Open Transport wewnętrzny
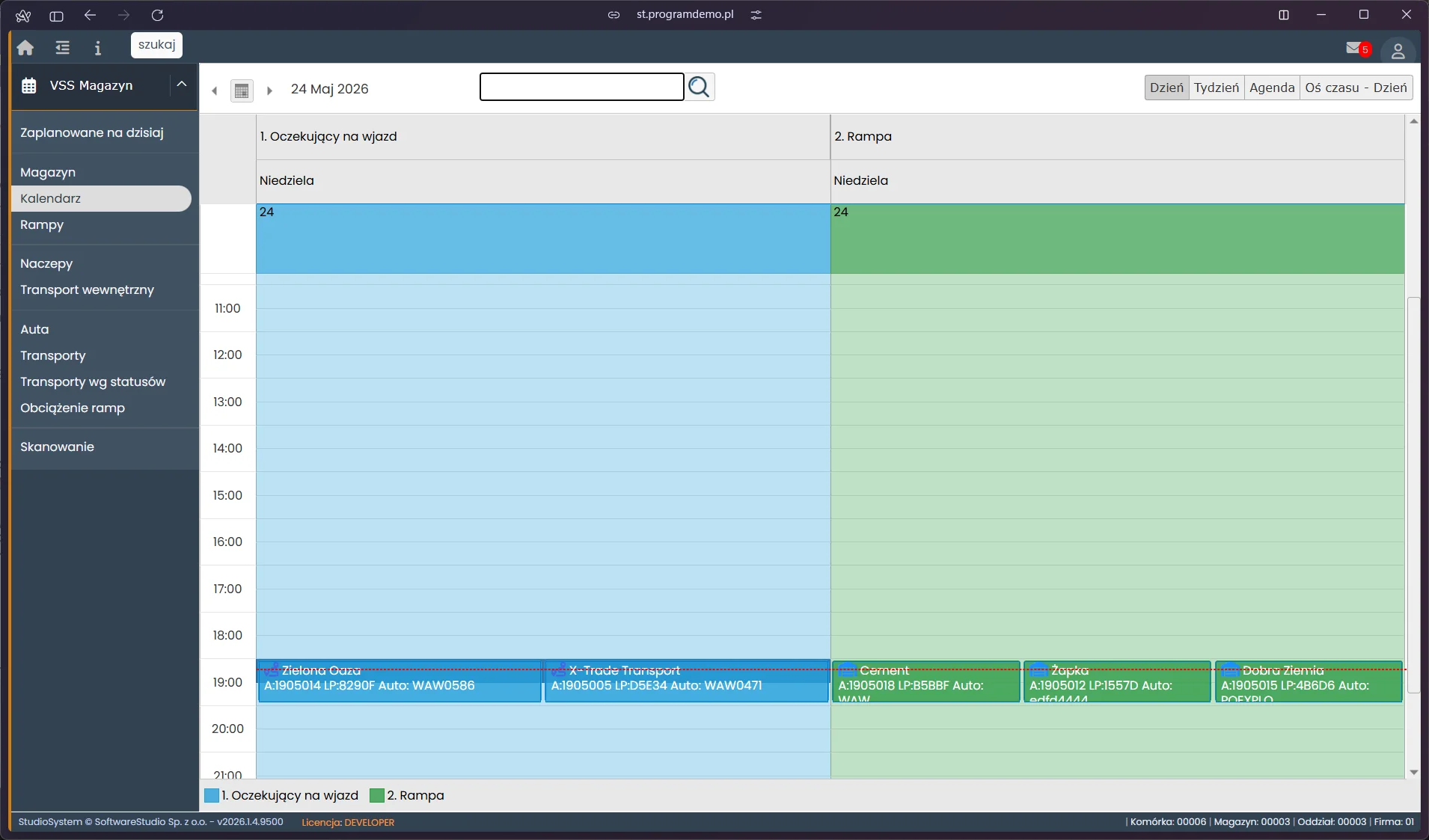 (87, 289)
